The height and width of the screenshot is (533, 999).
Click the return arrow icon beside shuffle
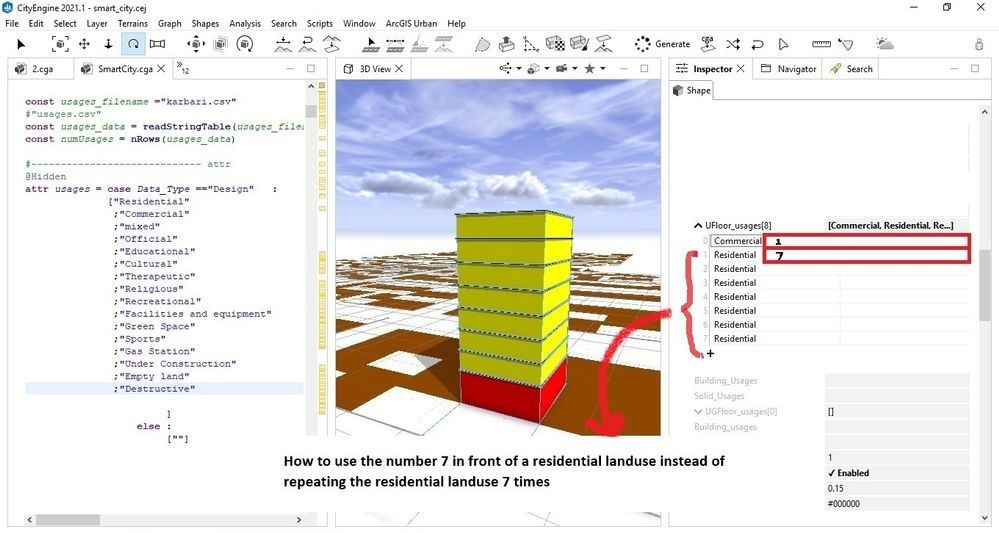click(x=758, y=44)
